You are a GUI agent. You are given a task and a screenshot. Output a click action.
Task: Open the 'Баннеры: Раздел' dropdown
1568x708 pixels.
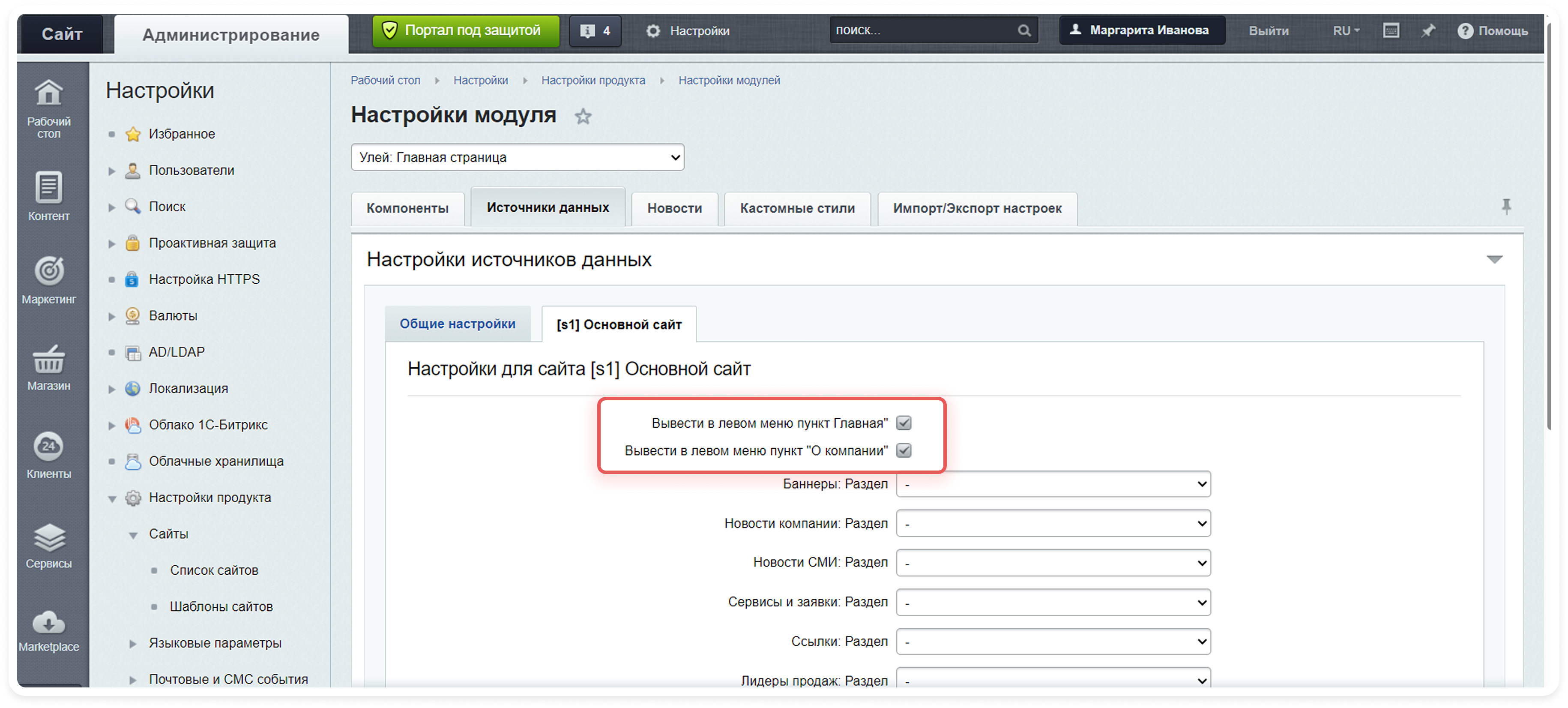click(1053, 485)
